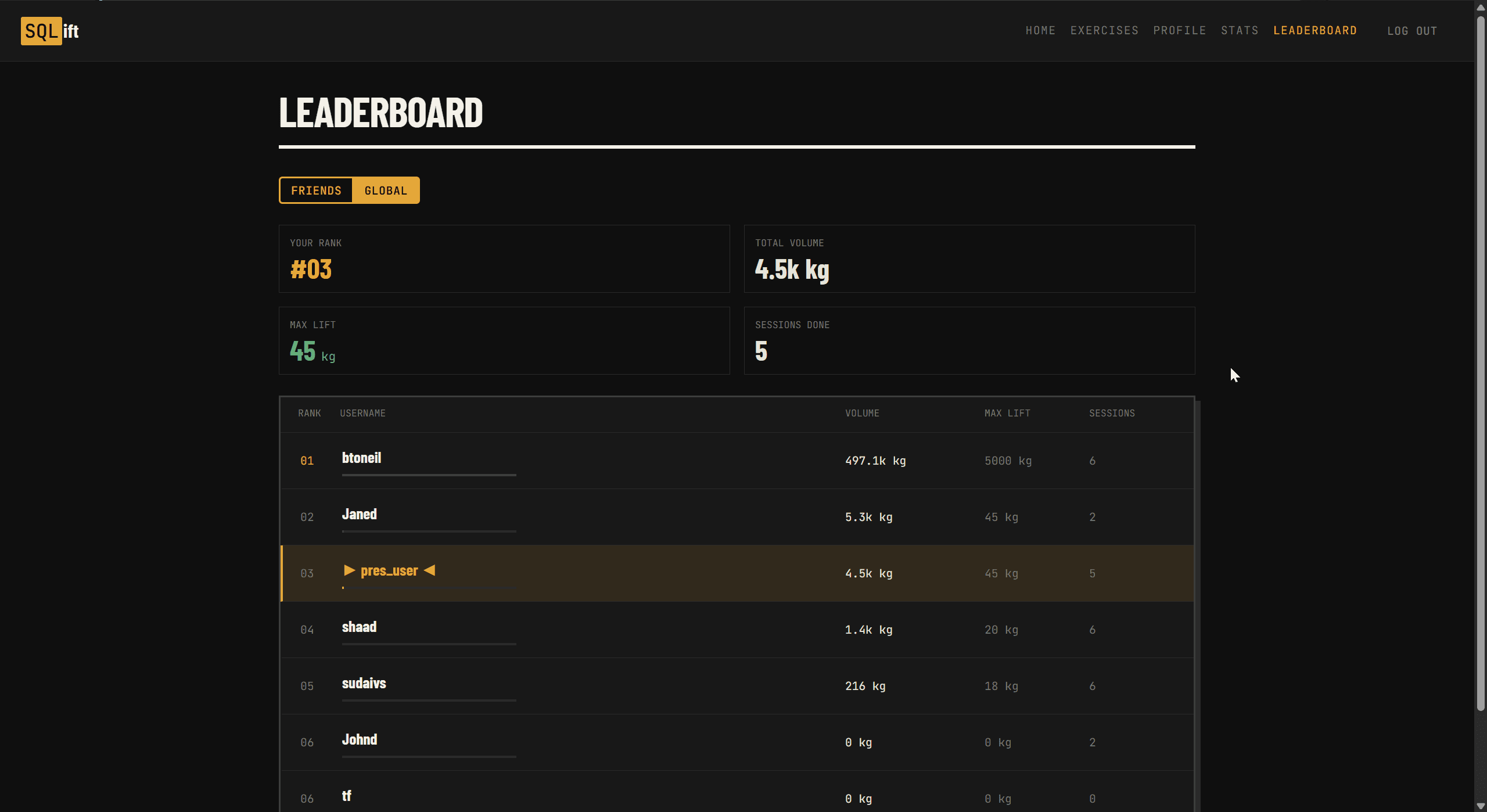The height and width of the screenshot is (812, 1487).
Task: Click the 497.1k kg volume value
Action: [875, 461]
